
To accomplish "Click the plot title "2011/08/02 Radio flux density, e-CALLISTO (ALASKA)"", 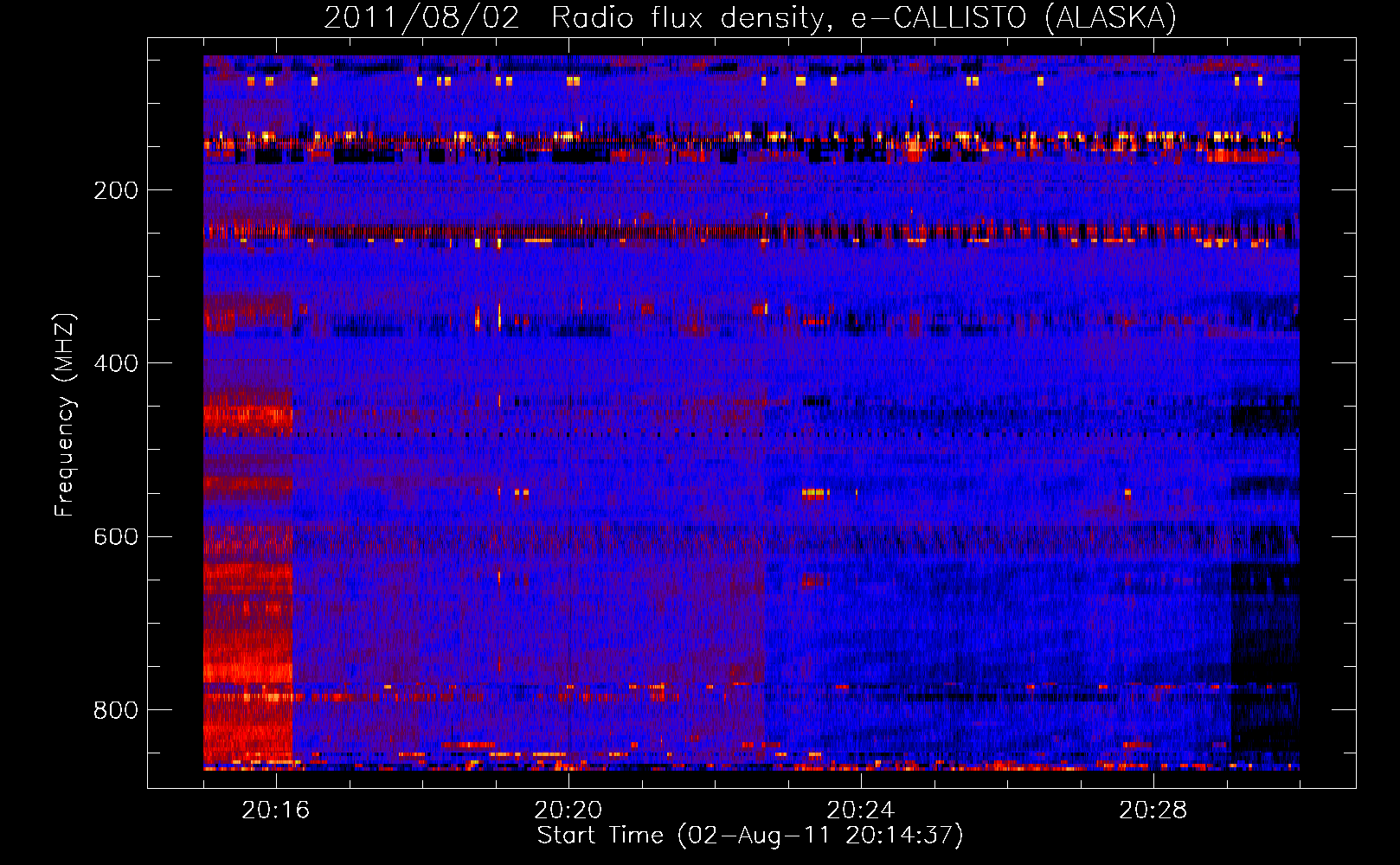I will (x=750, y=17).
